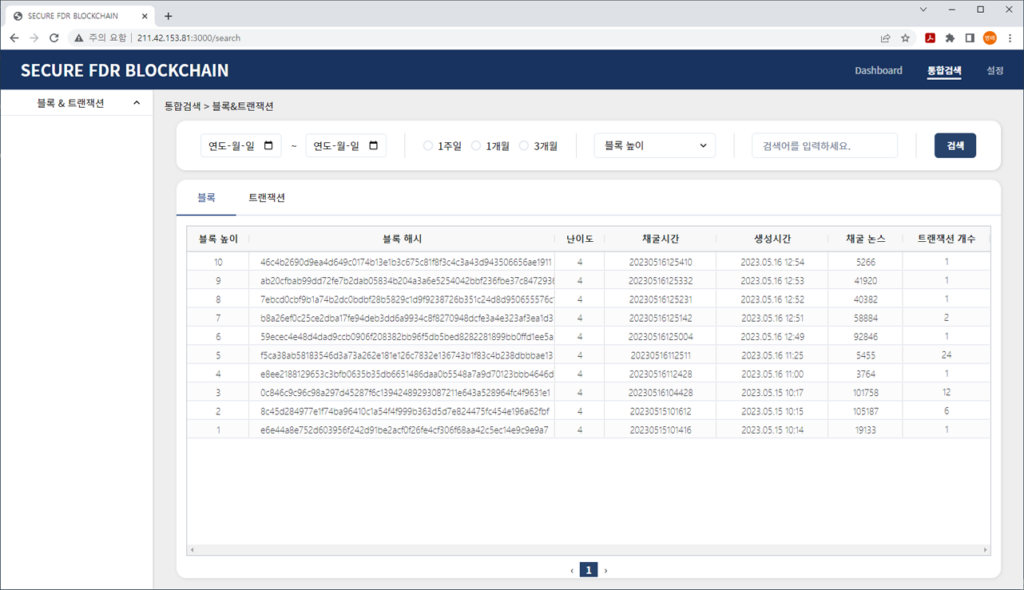Click the bookmark star icon
The height and width of the screenshot is (590, 1024).
click(x=905, y=38)
